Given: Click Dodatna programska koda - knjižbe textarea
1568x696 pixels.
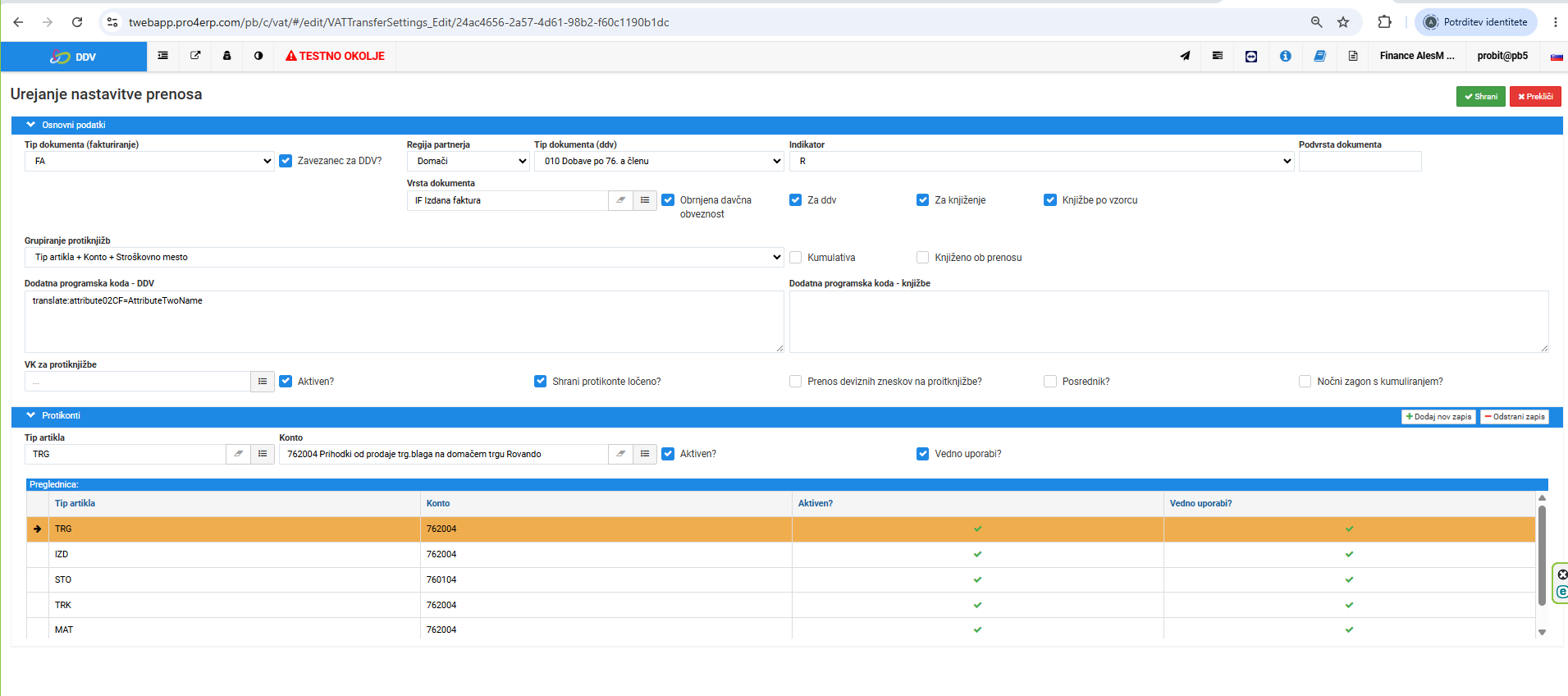Looking at the screenshot, I should [x=1168, y=322].
